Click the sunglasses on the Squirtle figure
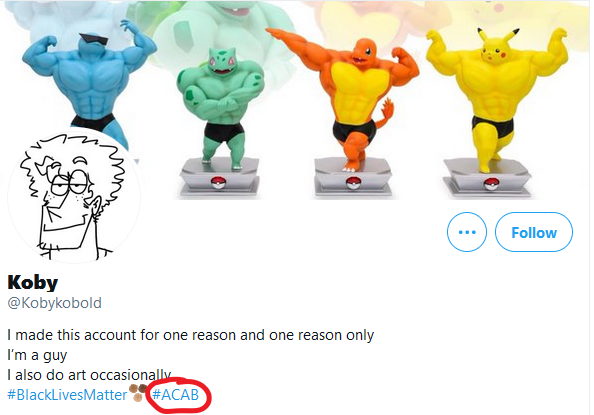594x415 pixels. coord(94,39)
